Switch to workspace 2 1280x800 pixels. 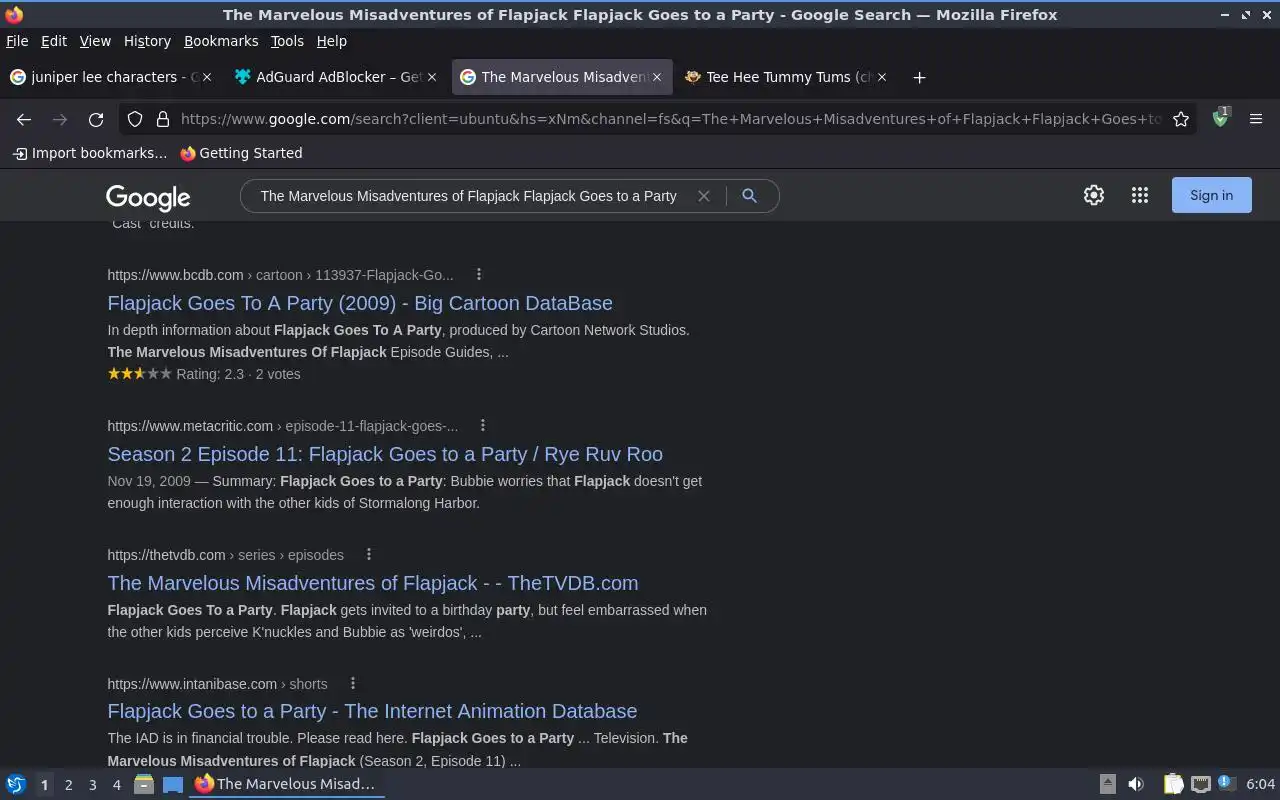68,785
